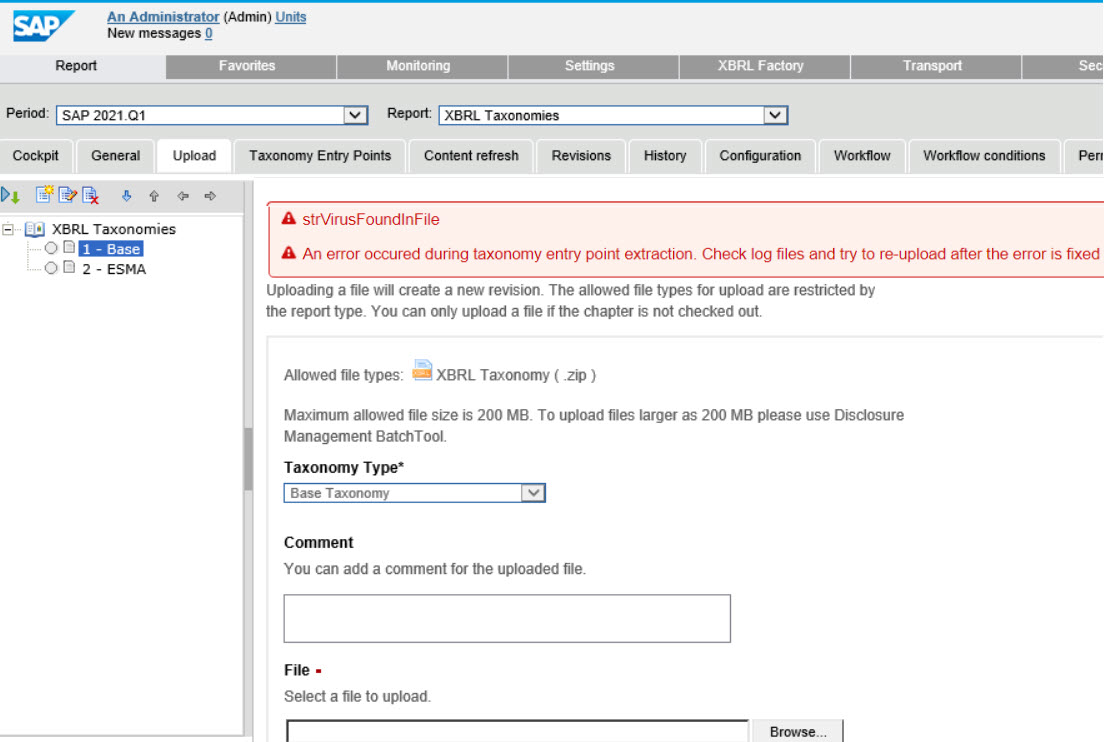This screenshot has height=742, width=1104.
Task: Click the Allowed file types: label
Action: tap(344, 375)
